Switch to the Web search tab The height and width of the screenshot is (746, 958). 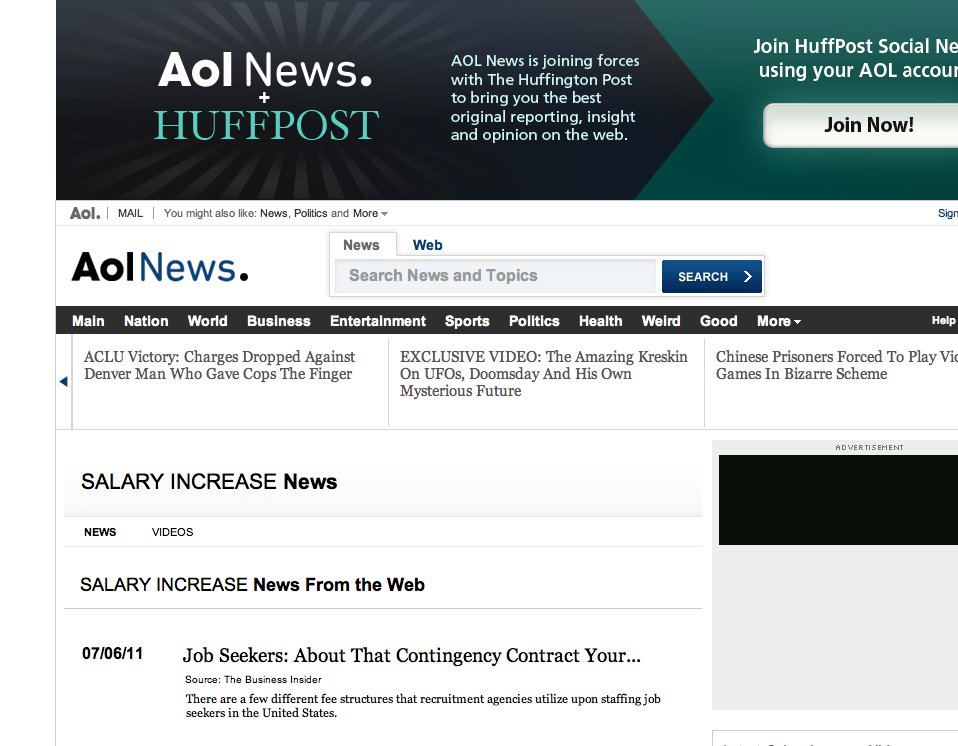coord(427,245)
